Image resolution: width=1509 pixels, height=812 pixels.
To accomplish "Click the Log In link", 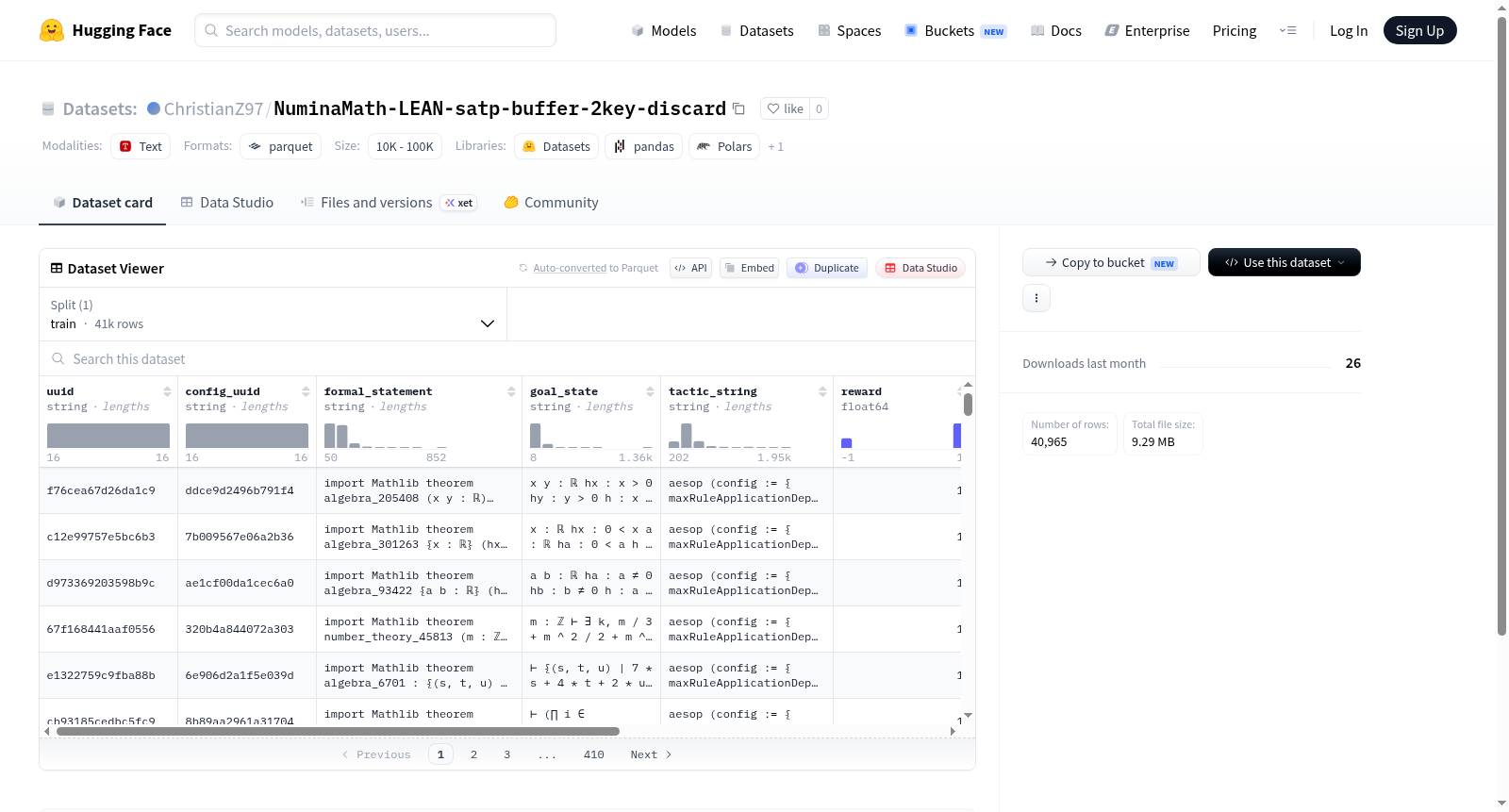I will coord(1349,30).
